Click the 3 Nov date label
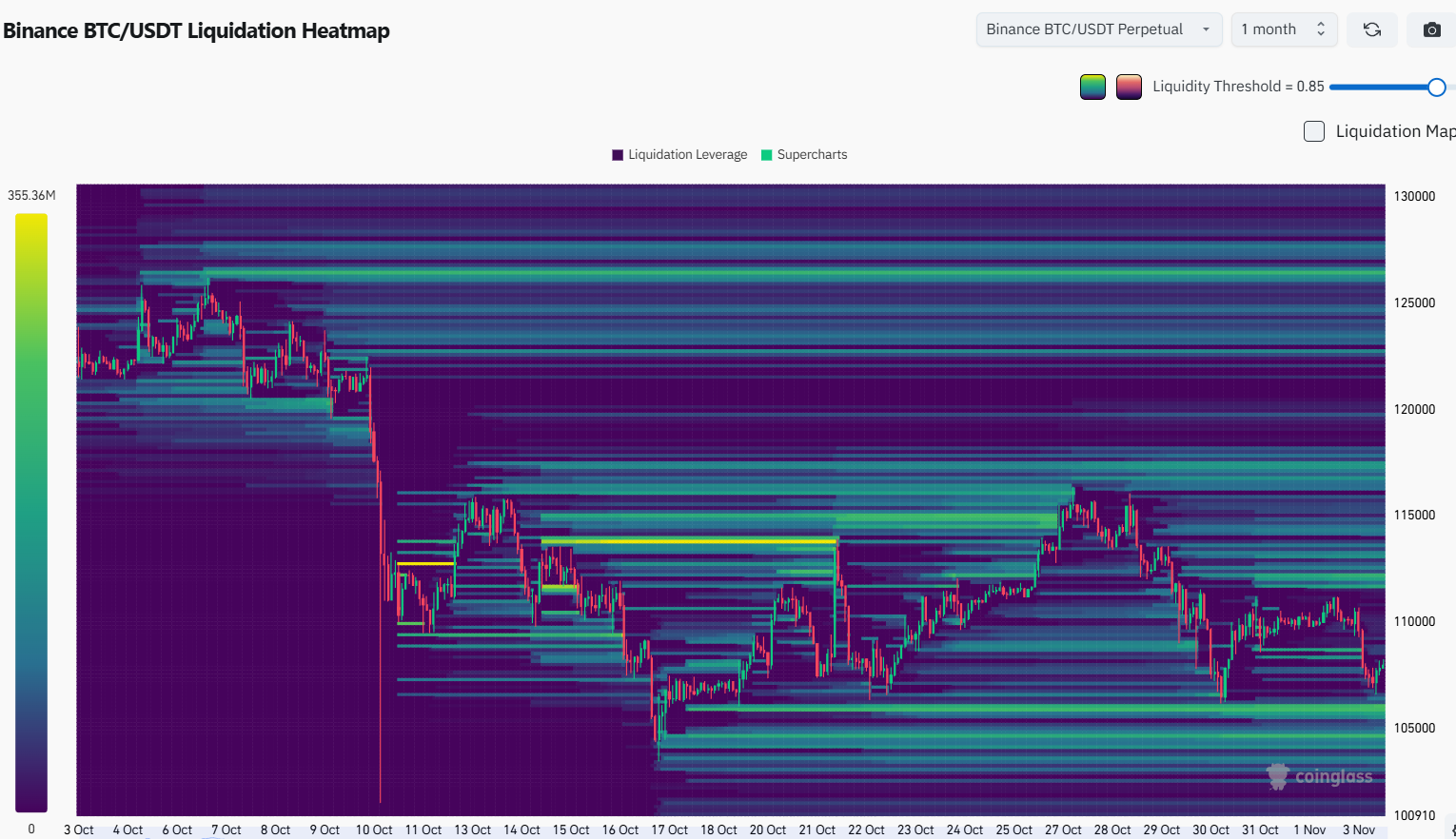The image size is (1456, 839). point(1358,829)
